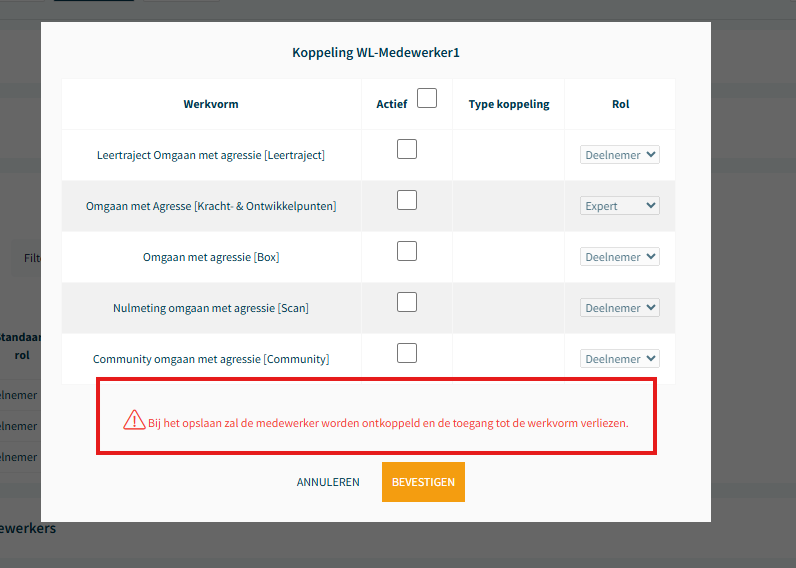Confirm with the orange Bevestigen button
Image resolution: width=796 pixels, height=568 pixels.
(x=423, y=482)
